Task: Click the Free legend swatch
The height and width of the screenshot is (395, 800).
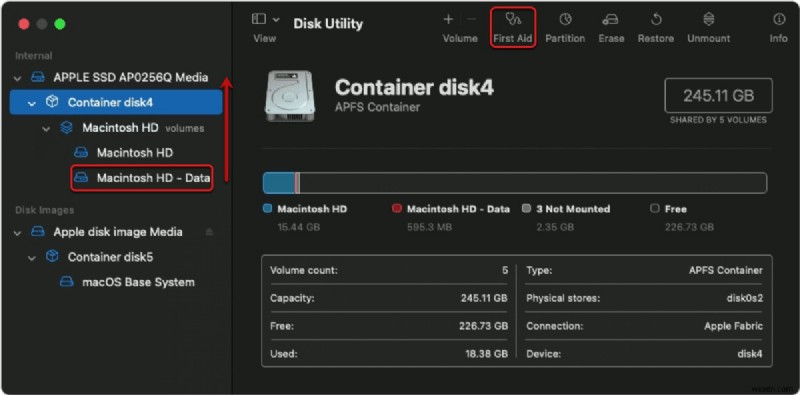Action: [x=655, y=209]
